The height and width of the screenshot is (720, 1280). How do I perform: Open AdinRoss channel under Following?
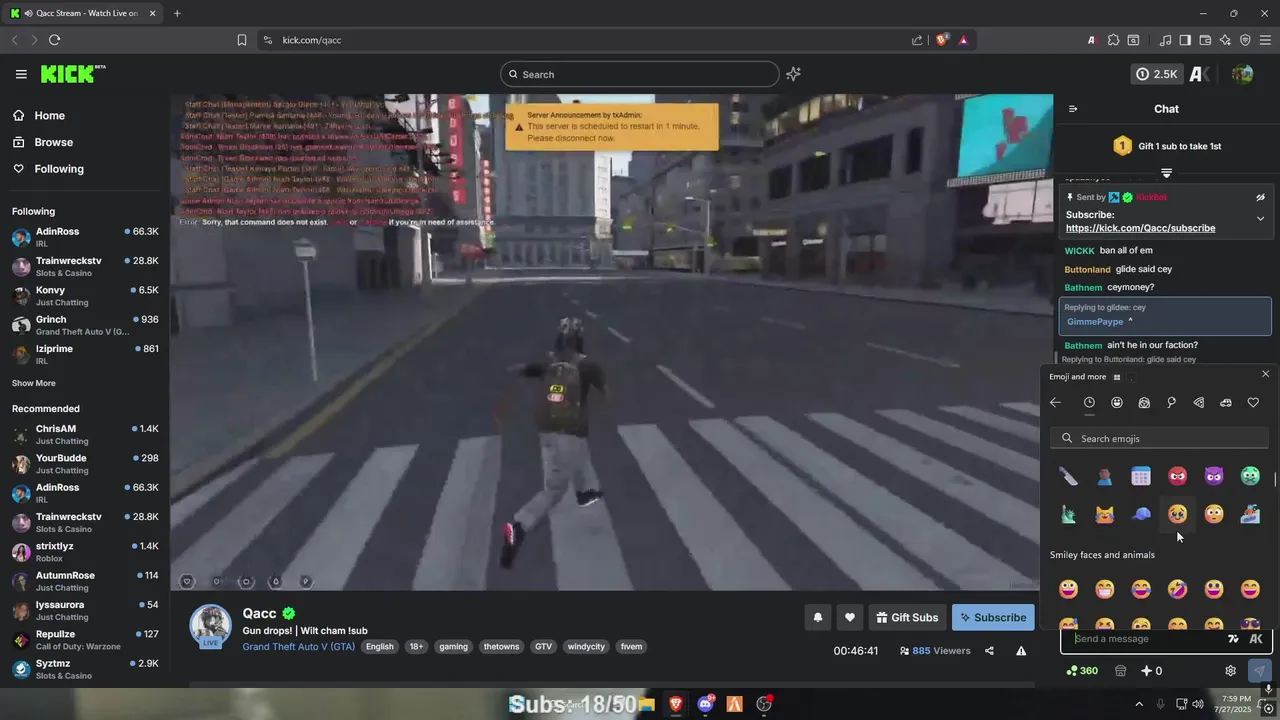85,238
